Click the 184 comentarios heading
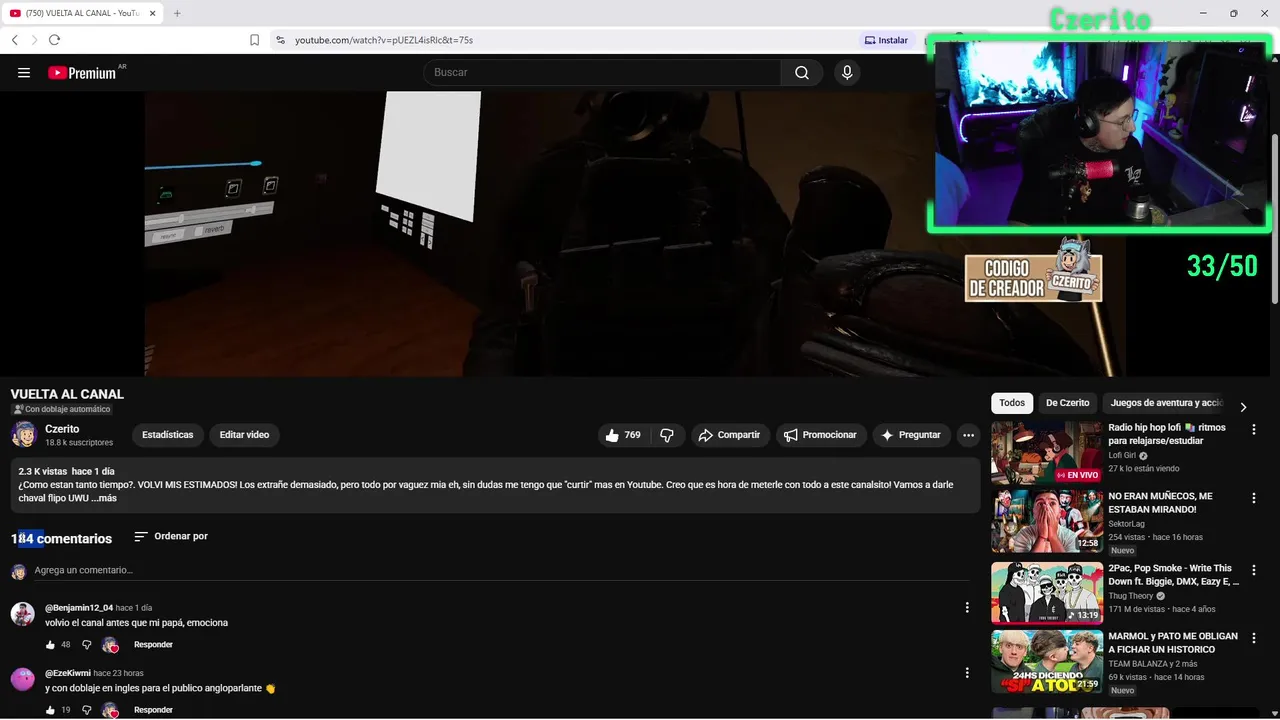 coord(61,538)
